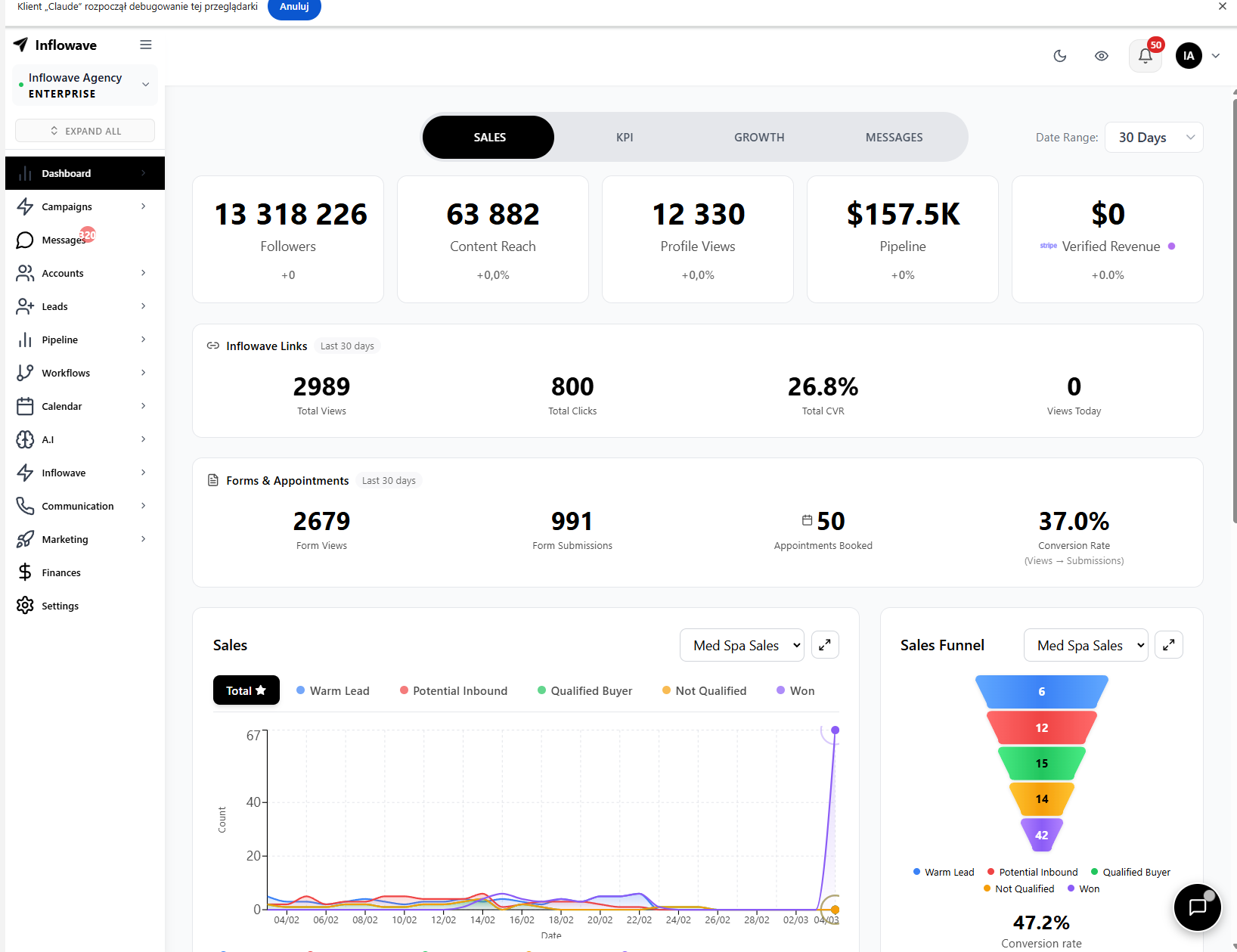
Task: Expand the Sales Funnel to fullscreen
Action: pos(1168,645)
